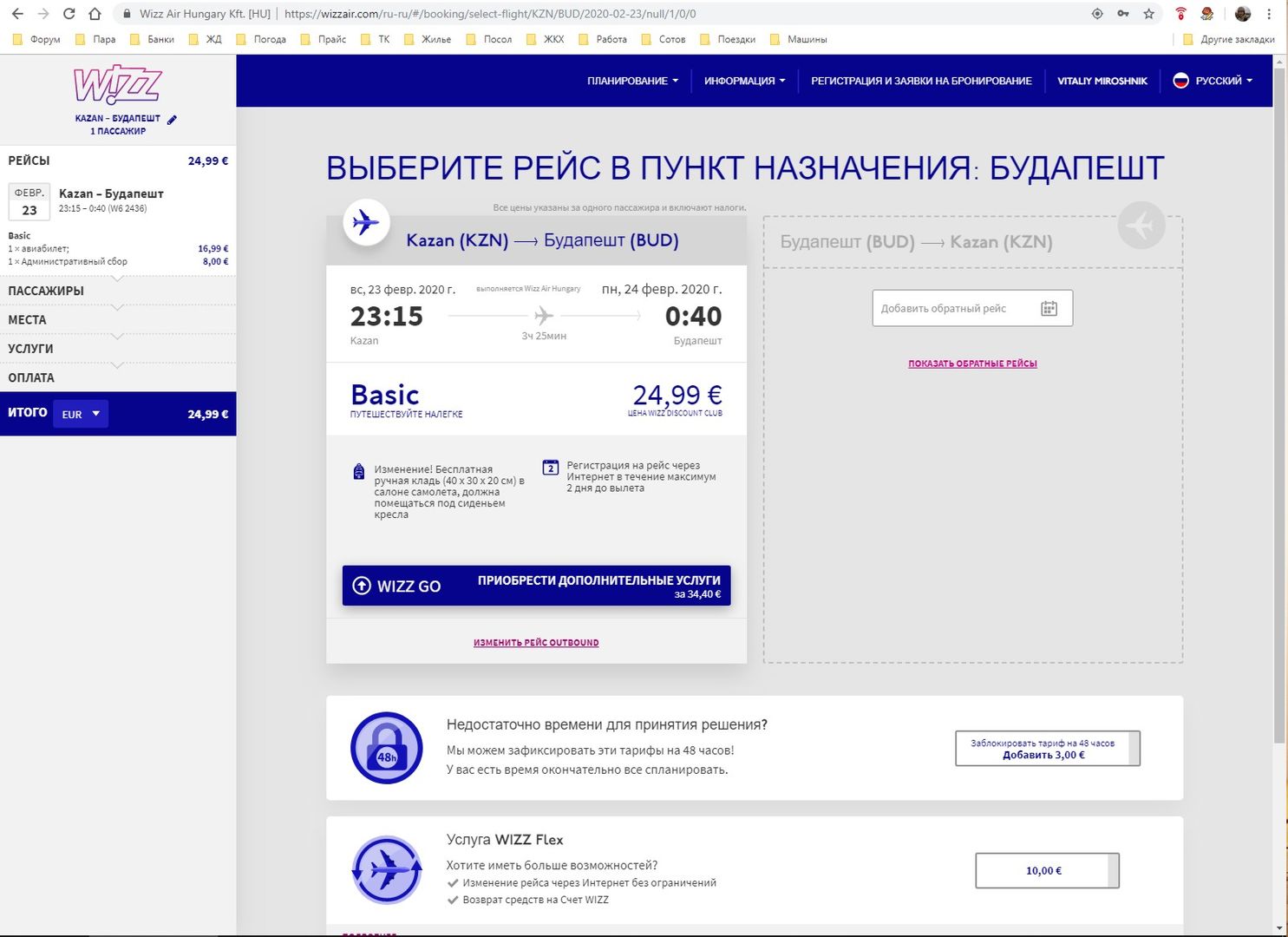Expand the Информация menu
The image size is (1288, 937).
[x=744, y=81]
